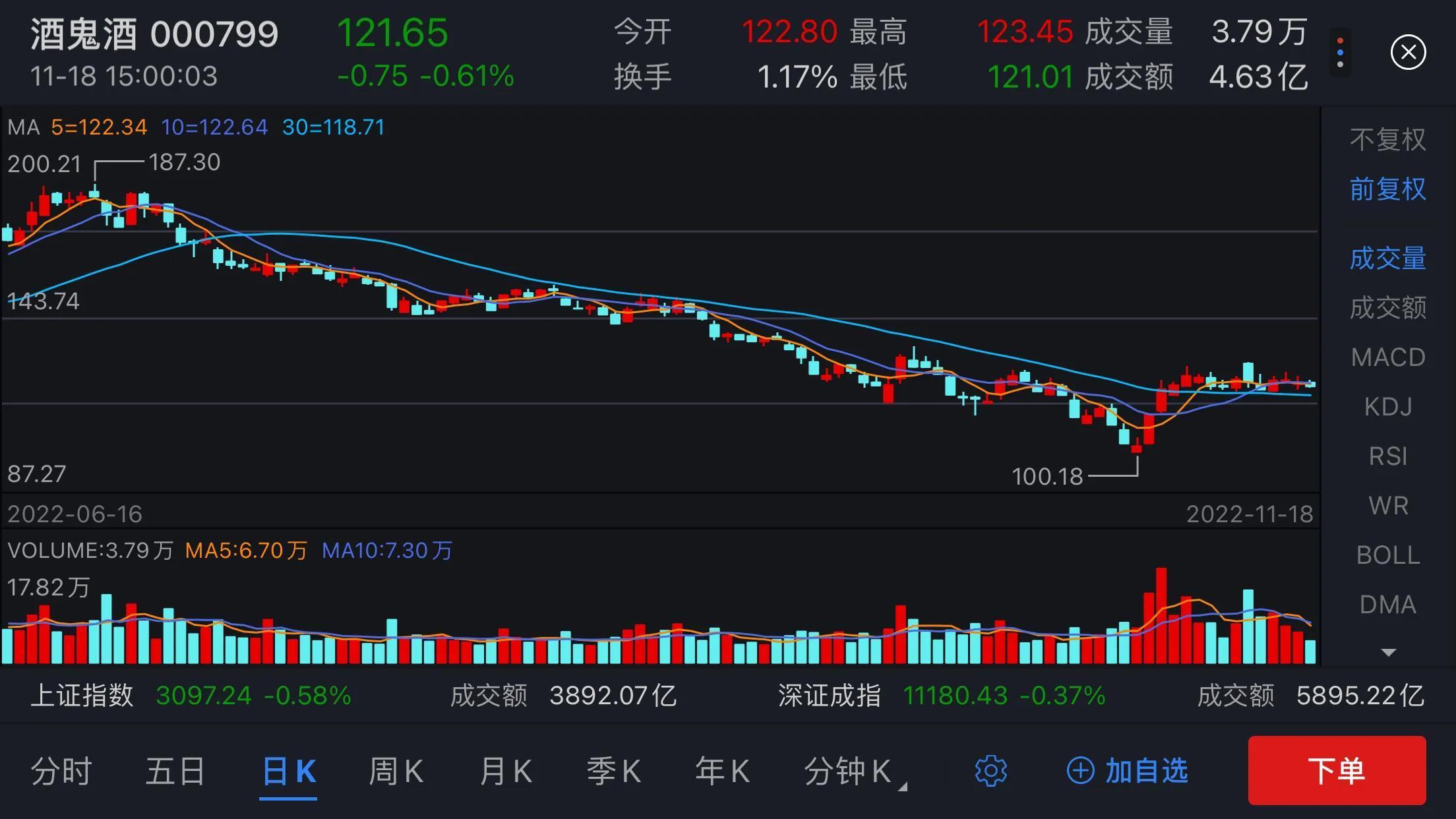Open the 分钟K minute interval dropdown
This screenshot has height=819, width=1456.
pyautogui.click(x=855, y=771)
